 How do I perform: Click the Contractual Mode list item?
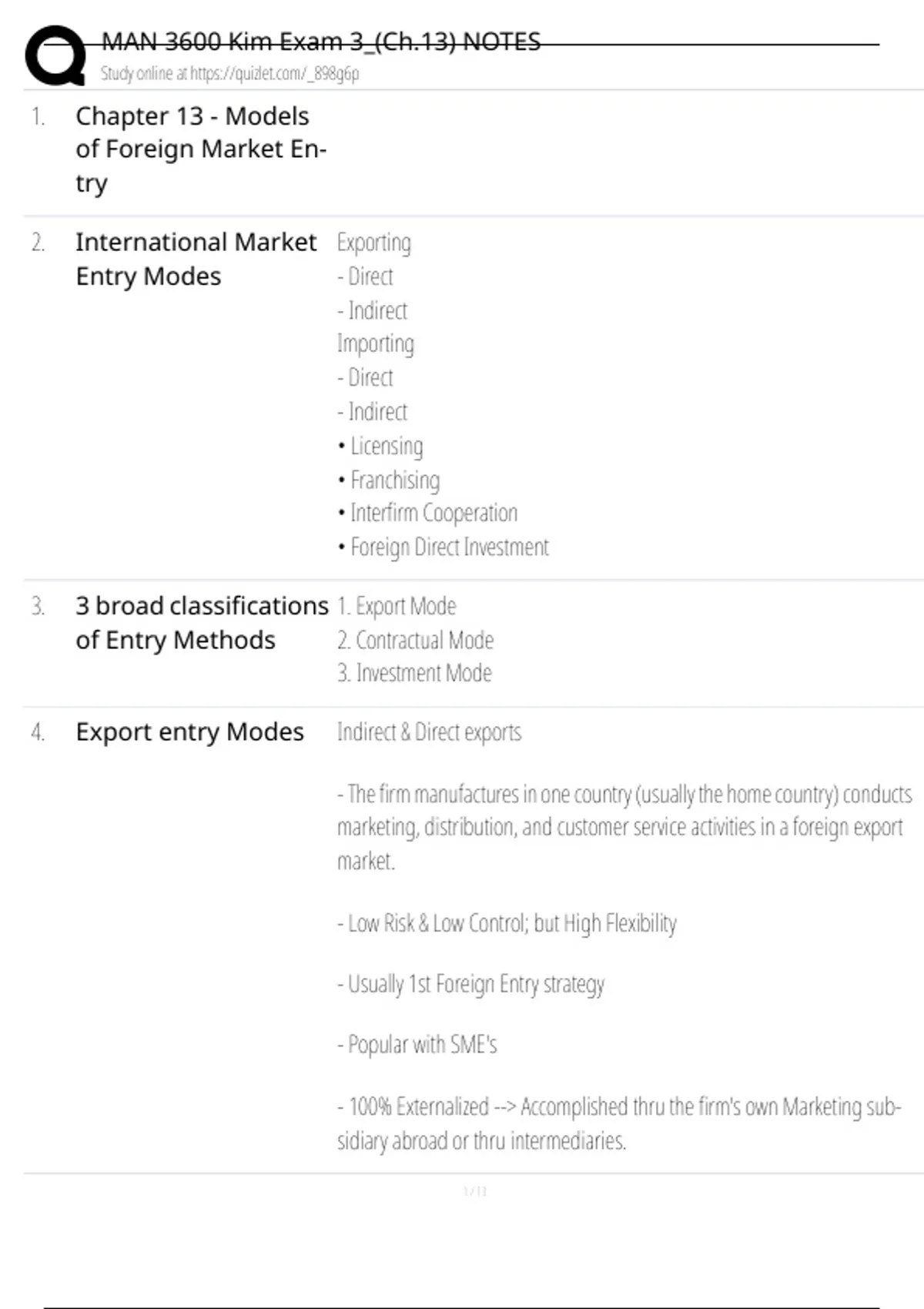coord(415,641)
